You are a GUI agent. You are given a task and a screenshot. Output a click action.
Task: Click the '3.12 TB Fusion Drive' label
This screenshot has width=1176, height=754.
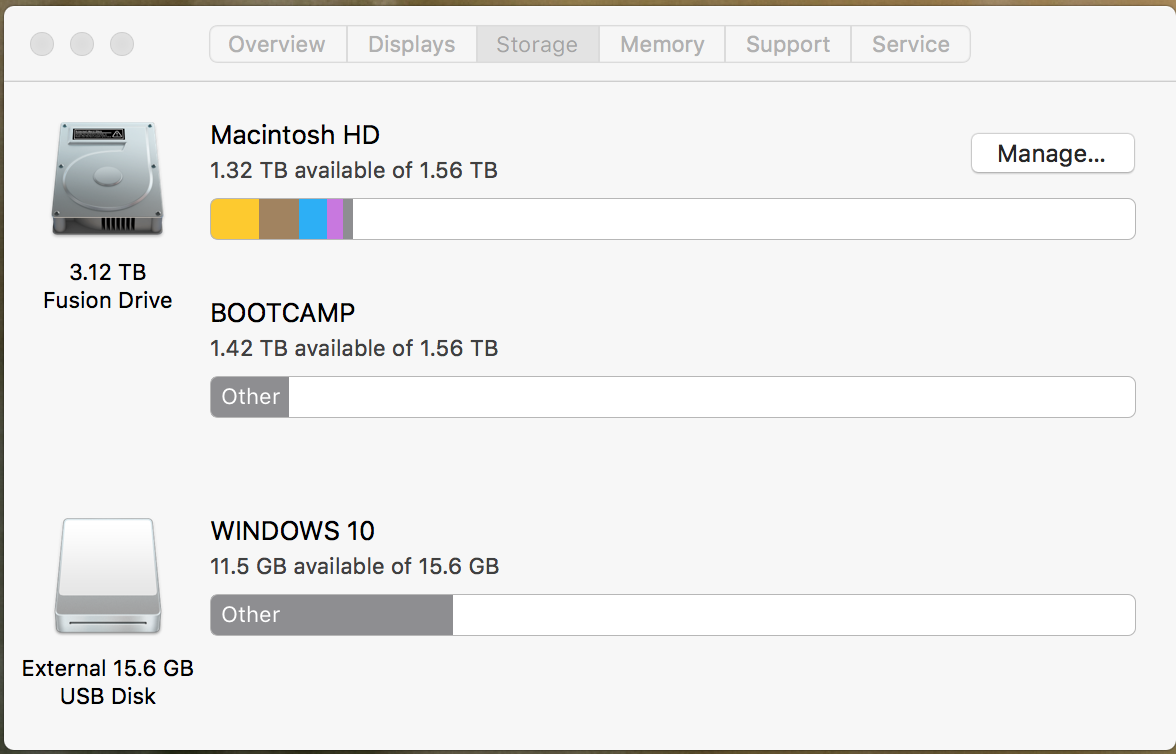tap(107, 286)
